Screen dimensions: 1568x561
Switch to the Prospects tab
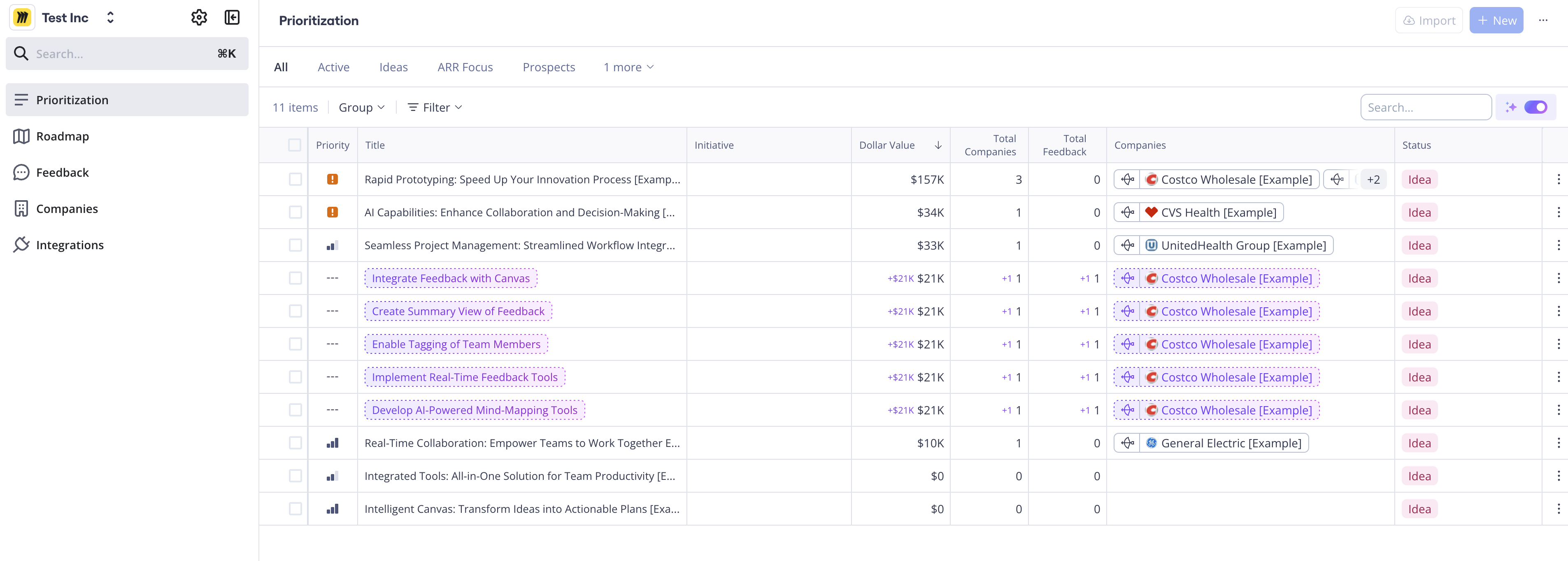coord(549,67)
